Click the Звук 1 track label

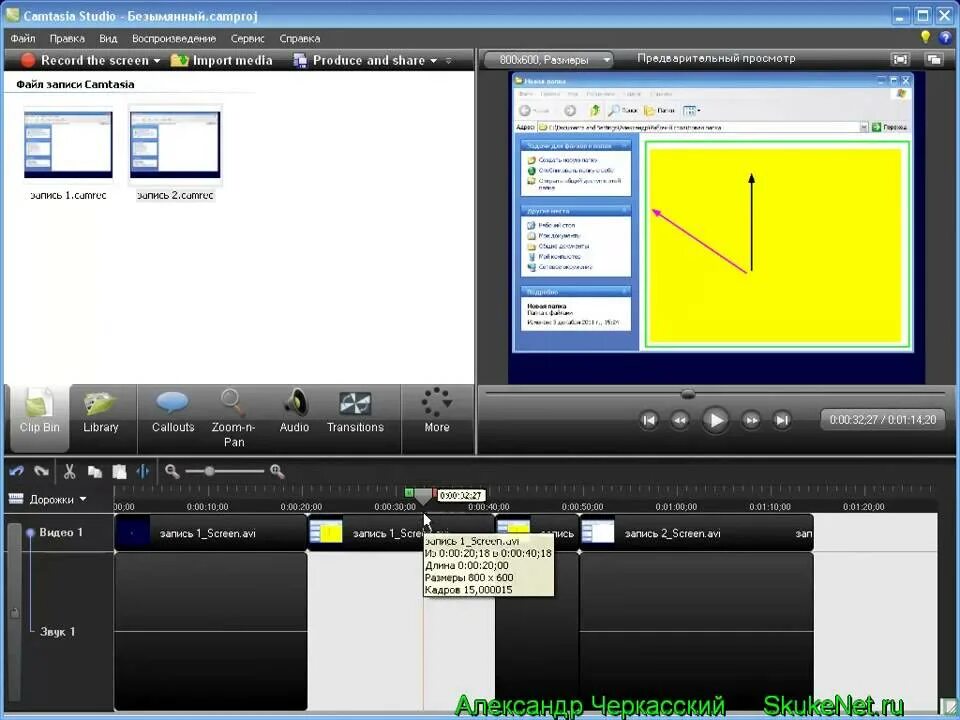[x=57, y=631]
